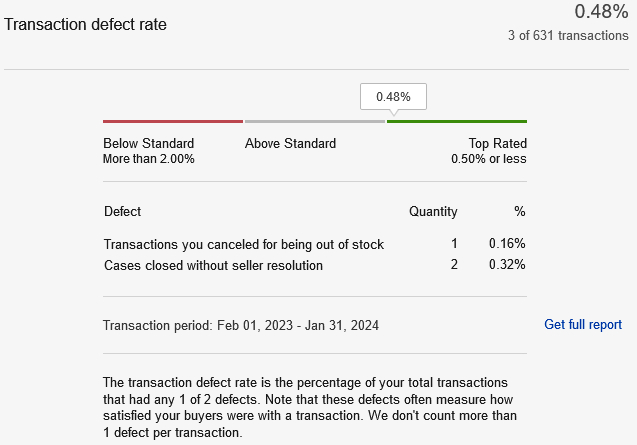The image size is (637, 445).
Task: Click the Above Standard label
Action: 290,143
